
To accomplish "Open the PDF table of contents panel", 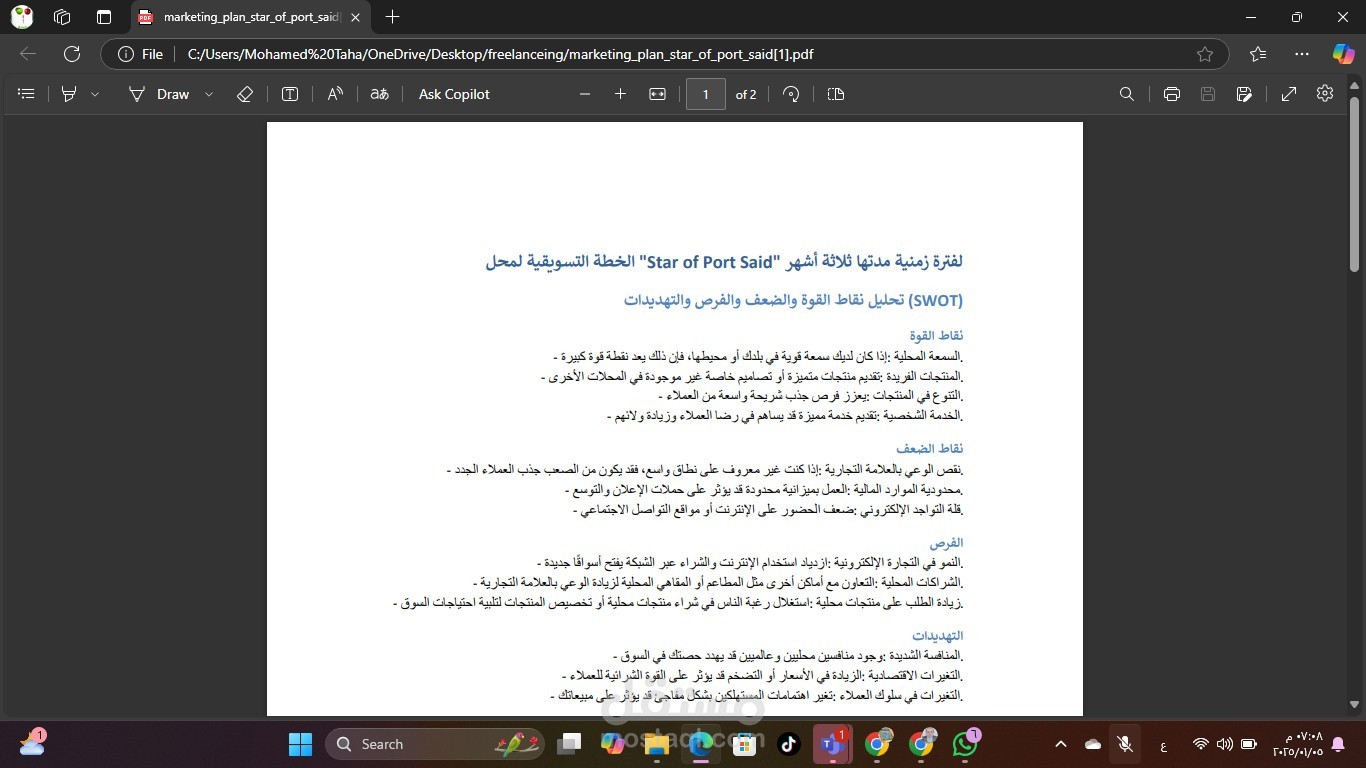I will (27, 94).
